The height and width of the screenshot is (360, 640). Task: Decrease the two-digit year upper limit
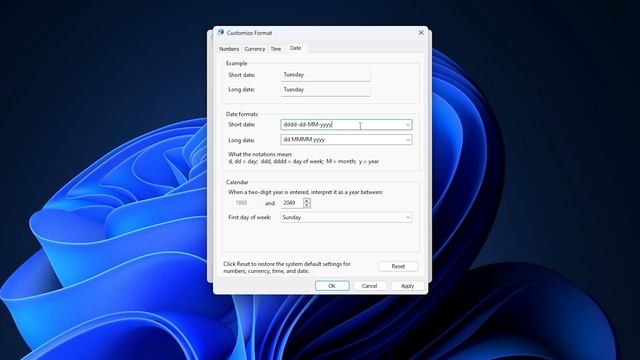(307, 205)
